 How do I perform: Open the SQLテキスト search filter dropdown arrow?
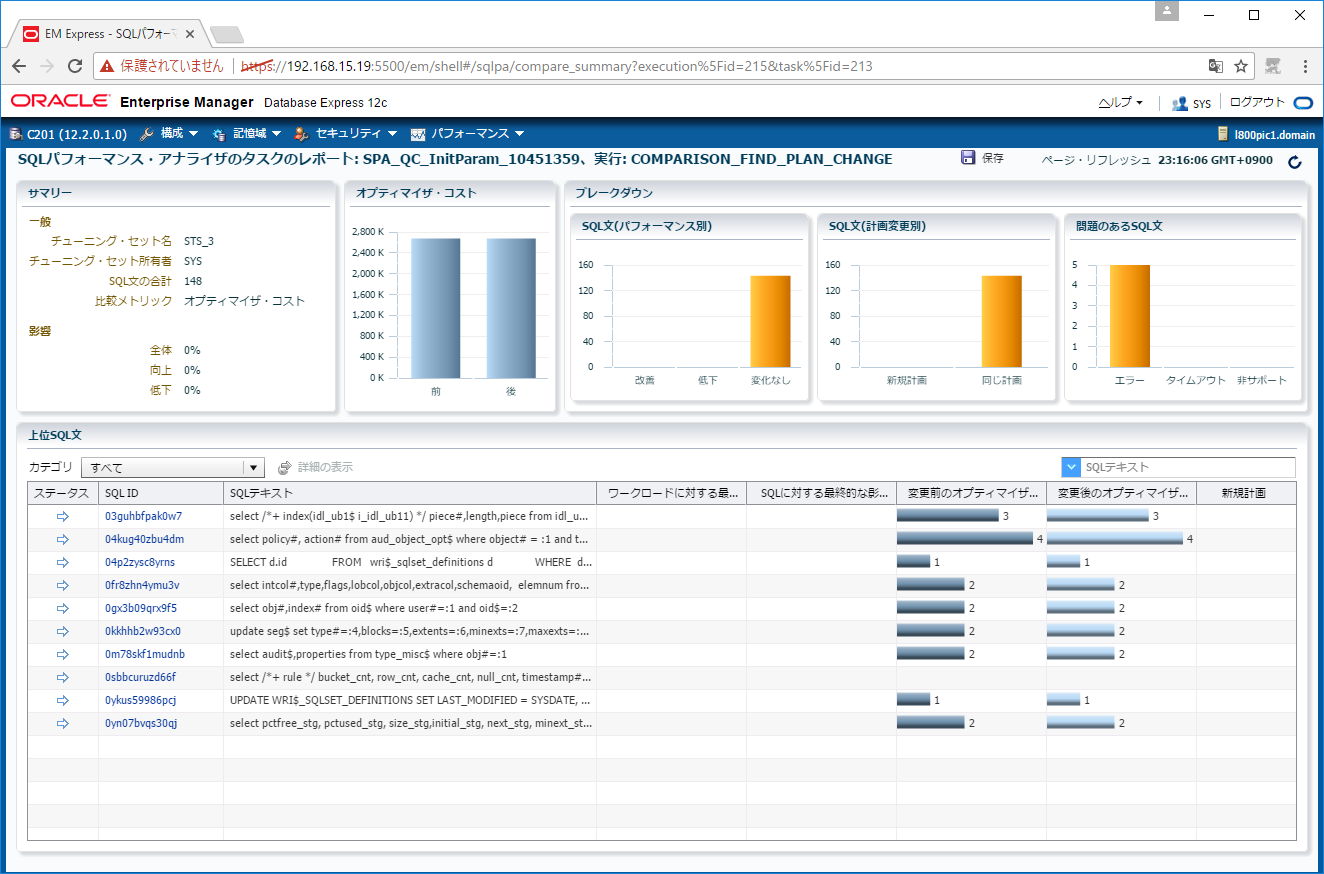pos(1071,467)
